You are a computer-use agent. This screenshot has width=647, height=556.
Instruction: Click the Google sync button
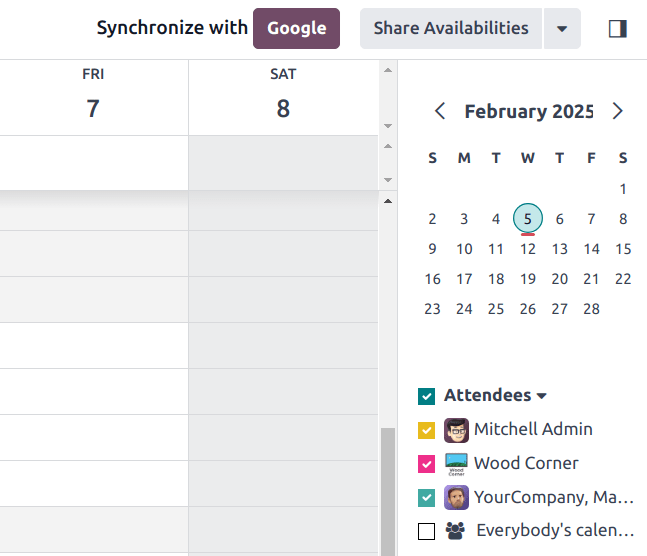(x=296, y=29)
